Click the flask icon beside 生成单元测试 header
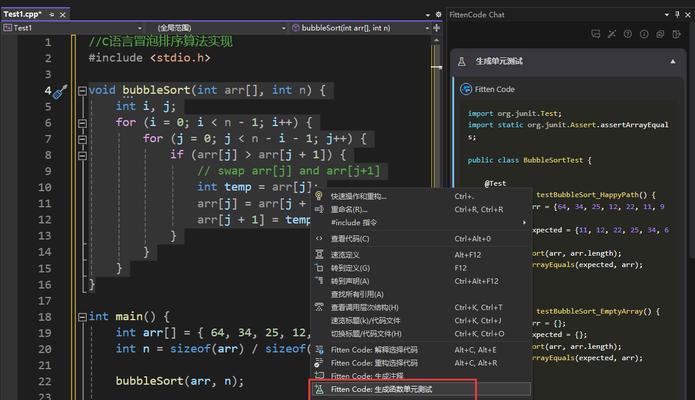This screenshot has width=695, height=400. pyautogui.click(x=461, y=62)
